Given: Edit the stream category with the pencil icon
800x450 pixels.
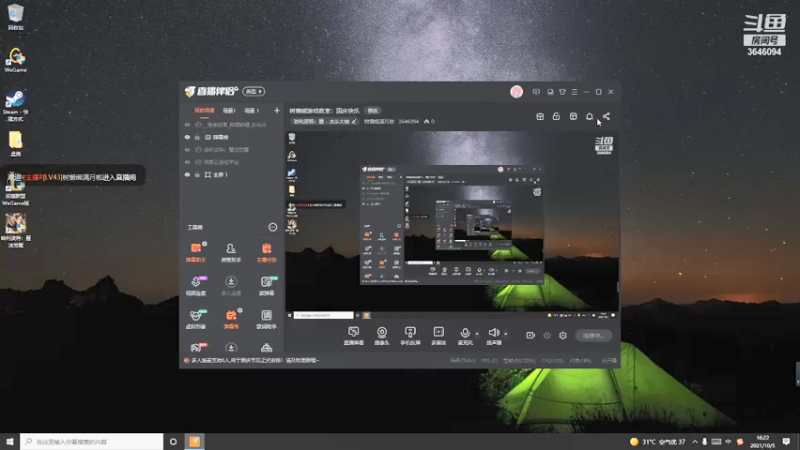Looking at the screenshot, I should click(354, 121).
